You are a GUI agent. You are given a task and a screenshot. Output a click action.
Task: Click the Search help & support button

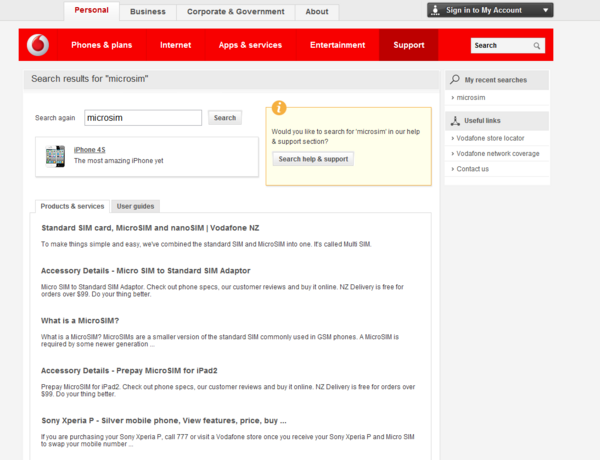coord(313,159)
